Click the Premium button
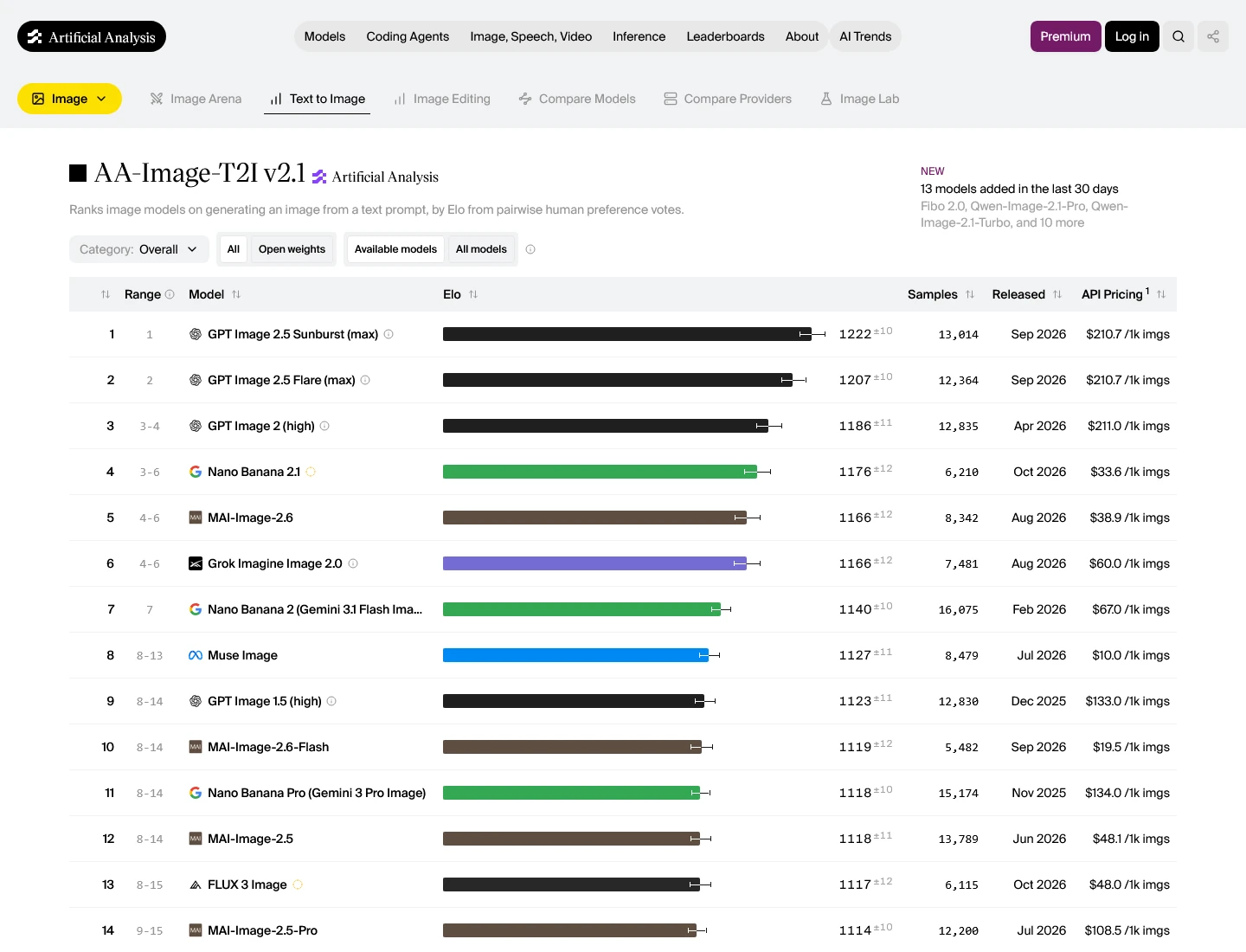This screenshot has width=1246, height=952. click(x=1065, y=36)
